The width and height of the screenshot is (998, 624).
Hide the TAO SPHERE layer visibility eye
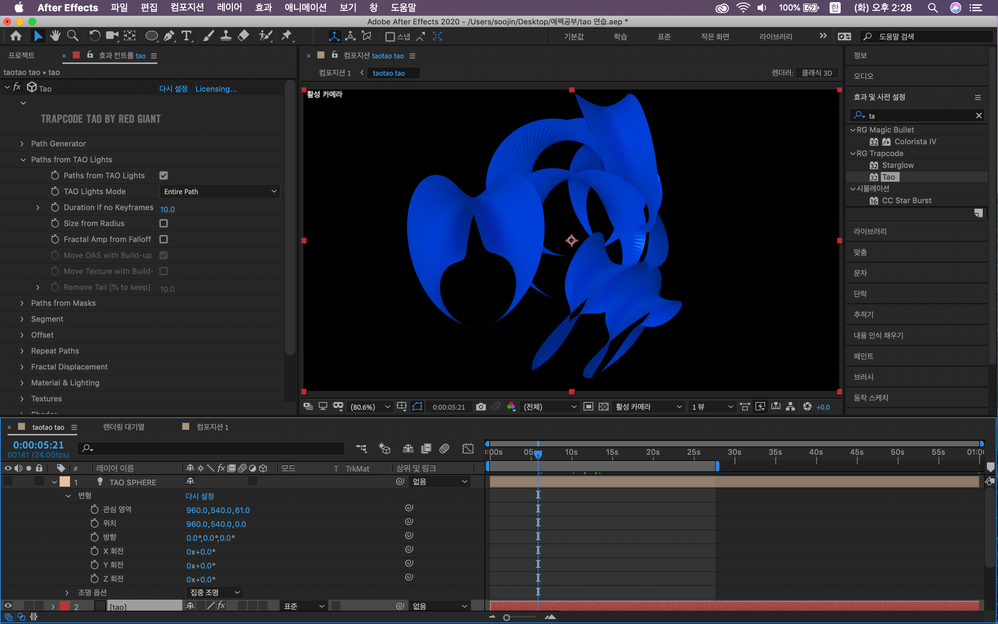pyautogui.click(x=9, y=481)
